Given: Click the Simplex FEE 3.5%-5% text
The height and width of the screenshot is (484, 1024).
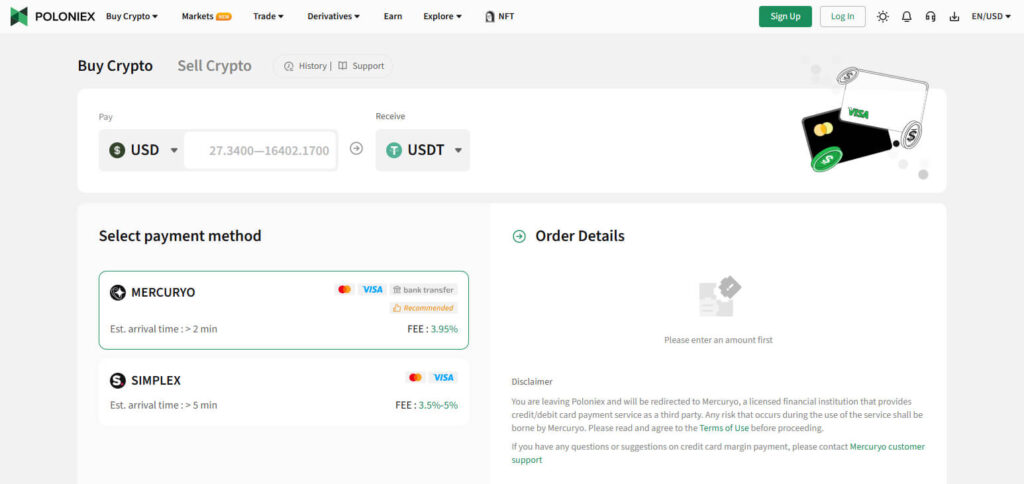Looking at the screenshot, I should pos(426,405).
